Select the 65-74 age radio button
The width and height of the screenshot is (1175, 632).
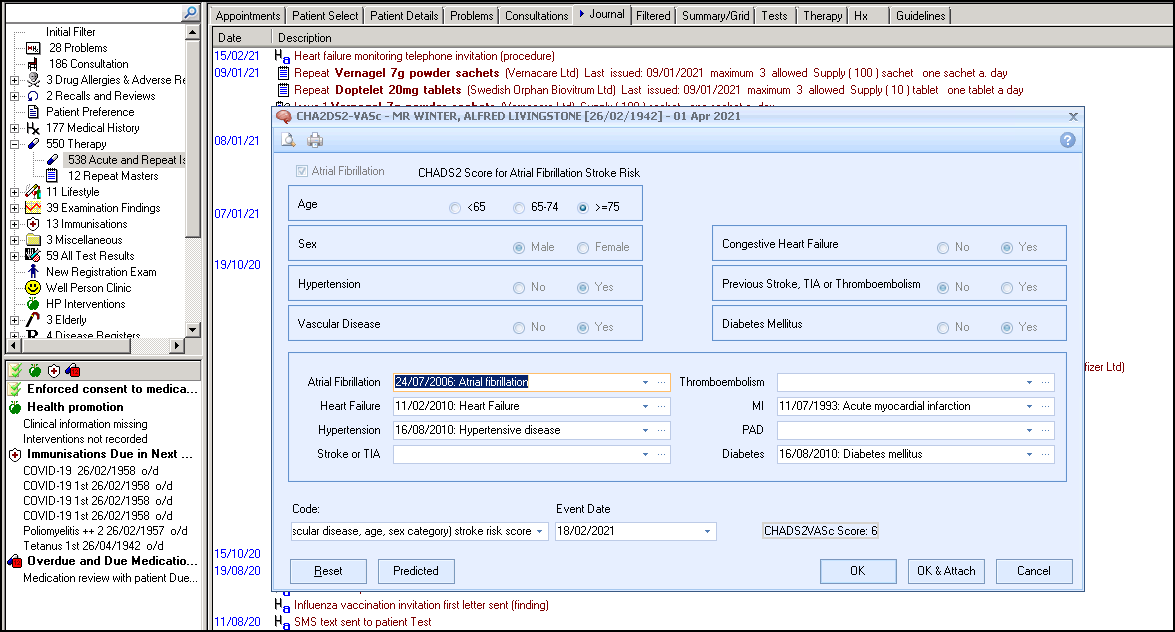pyautogui.click(x=519, y=208)
